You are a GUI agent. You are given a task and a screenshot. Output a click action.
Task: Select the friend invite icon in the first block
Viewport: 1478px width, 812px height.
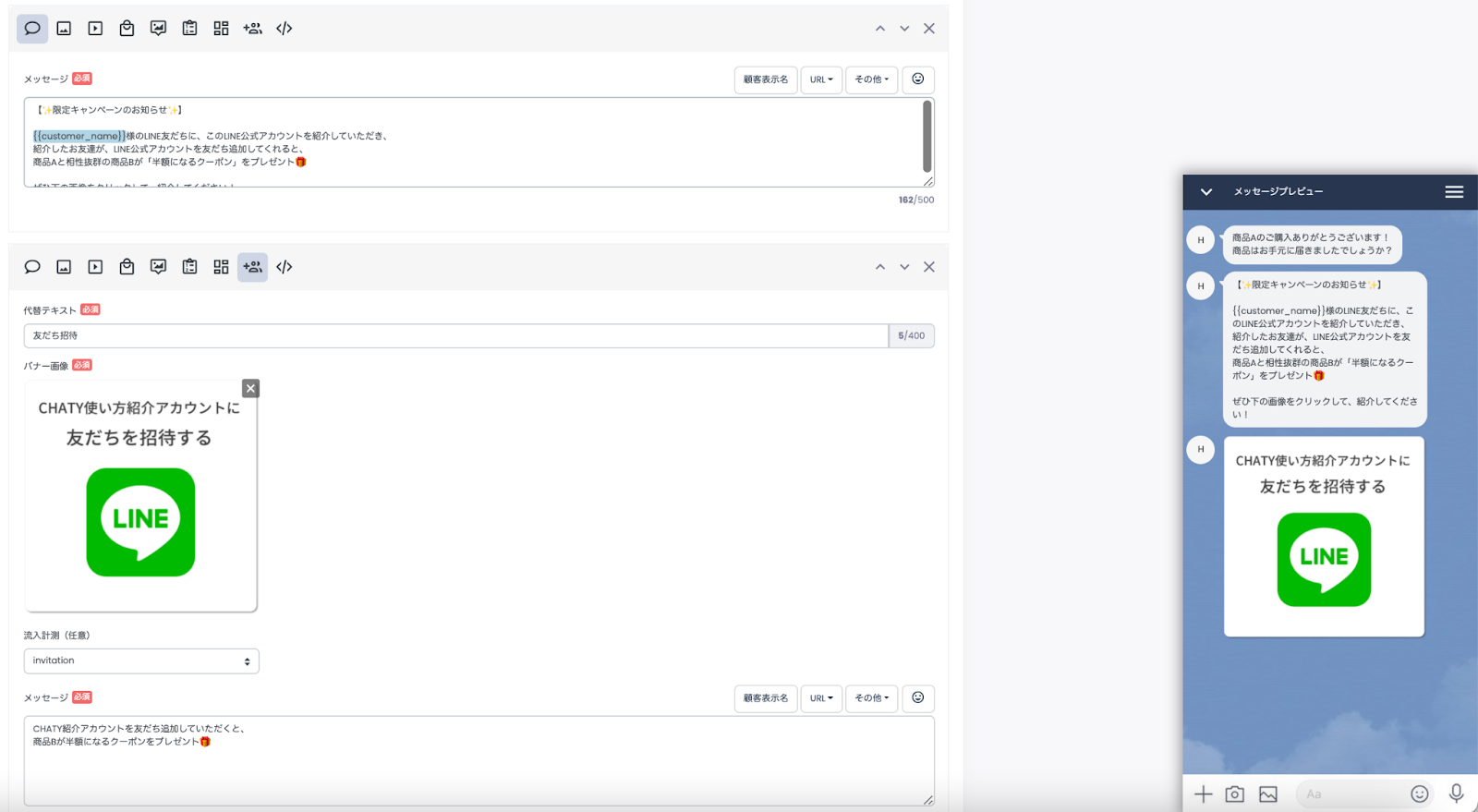pyautogui.click(x=252, y=29)
